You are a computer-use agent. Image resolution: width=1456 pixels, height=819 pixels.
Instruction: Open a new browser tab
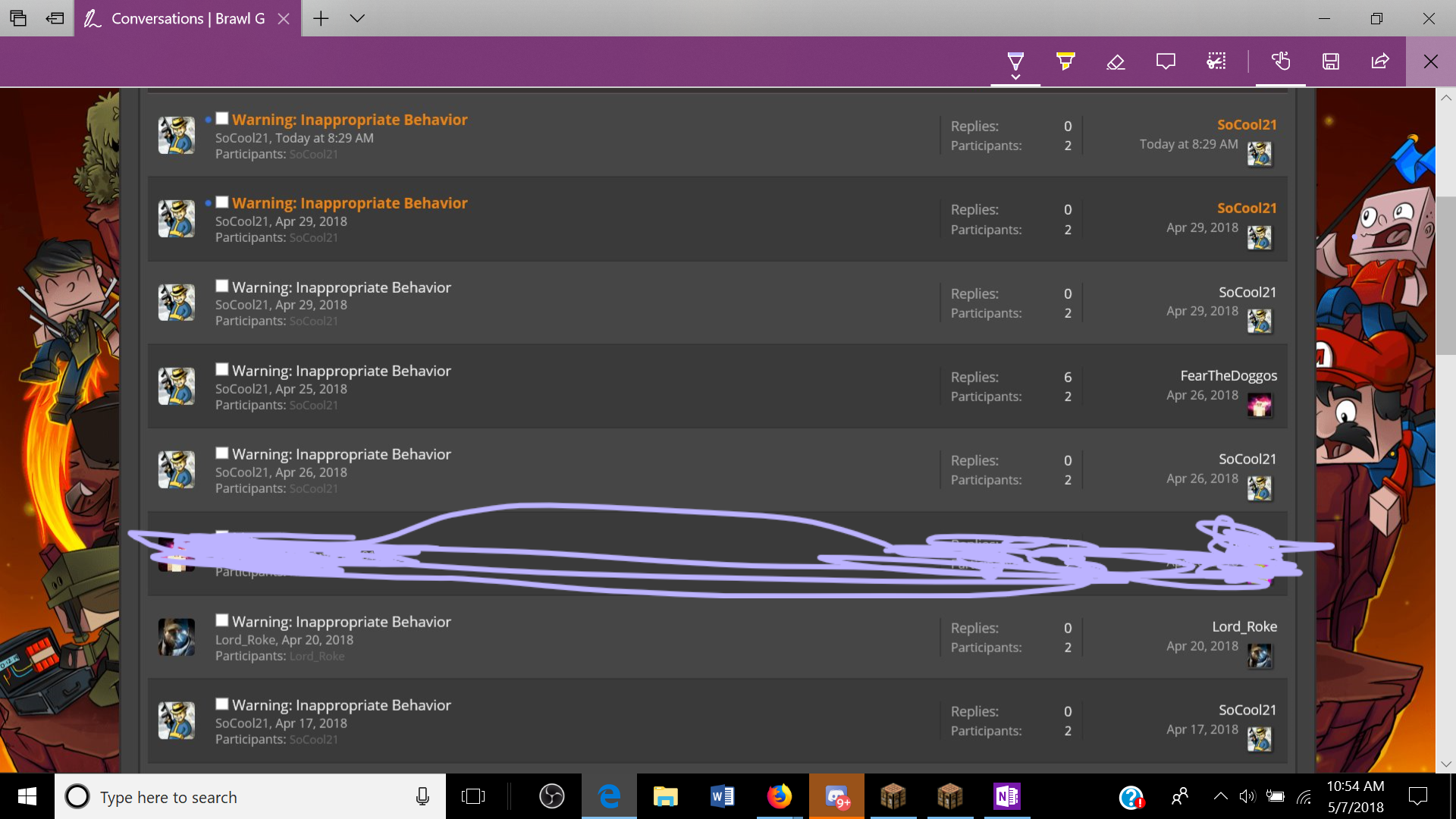click(x=321, y=18)
